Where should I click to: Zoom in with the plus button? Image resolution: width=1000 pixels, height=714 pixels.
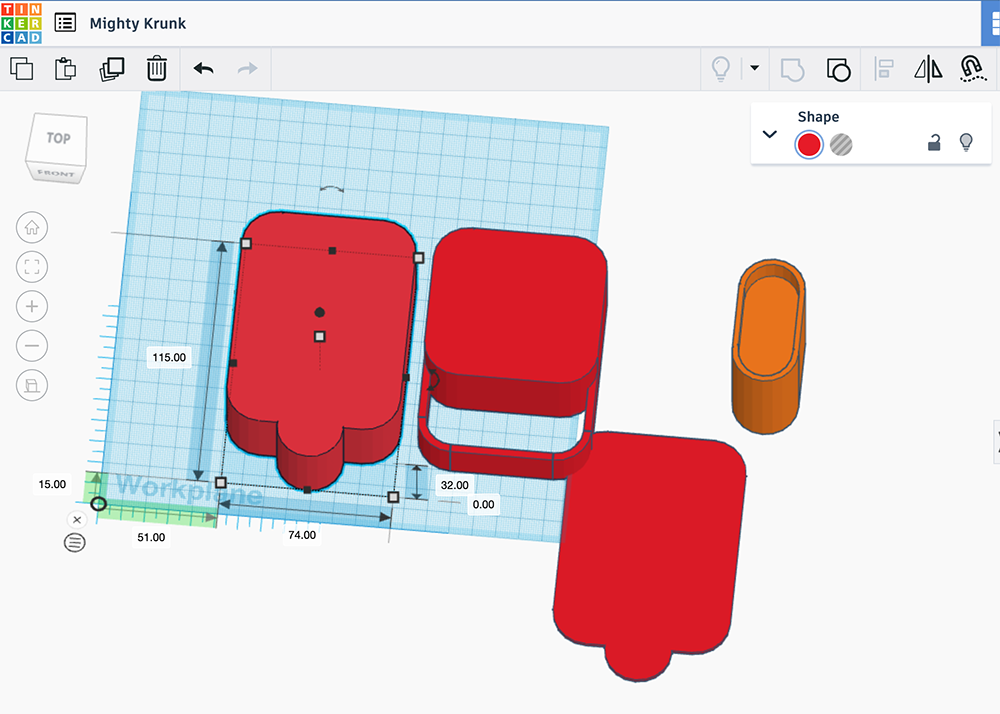pos(32,306)
